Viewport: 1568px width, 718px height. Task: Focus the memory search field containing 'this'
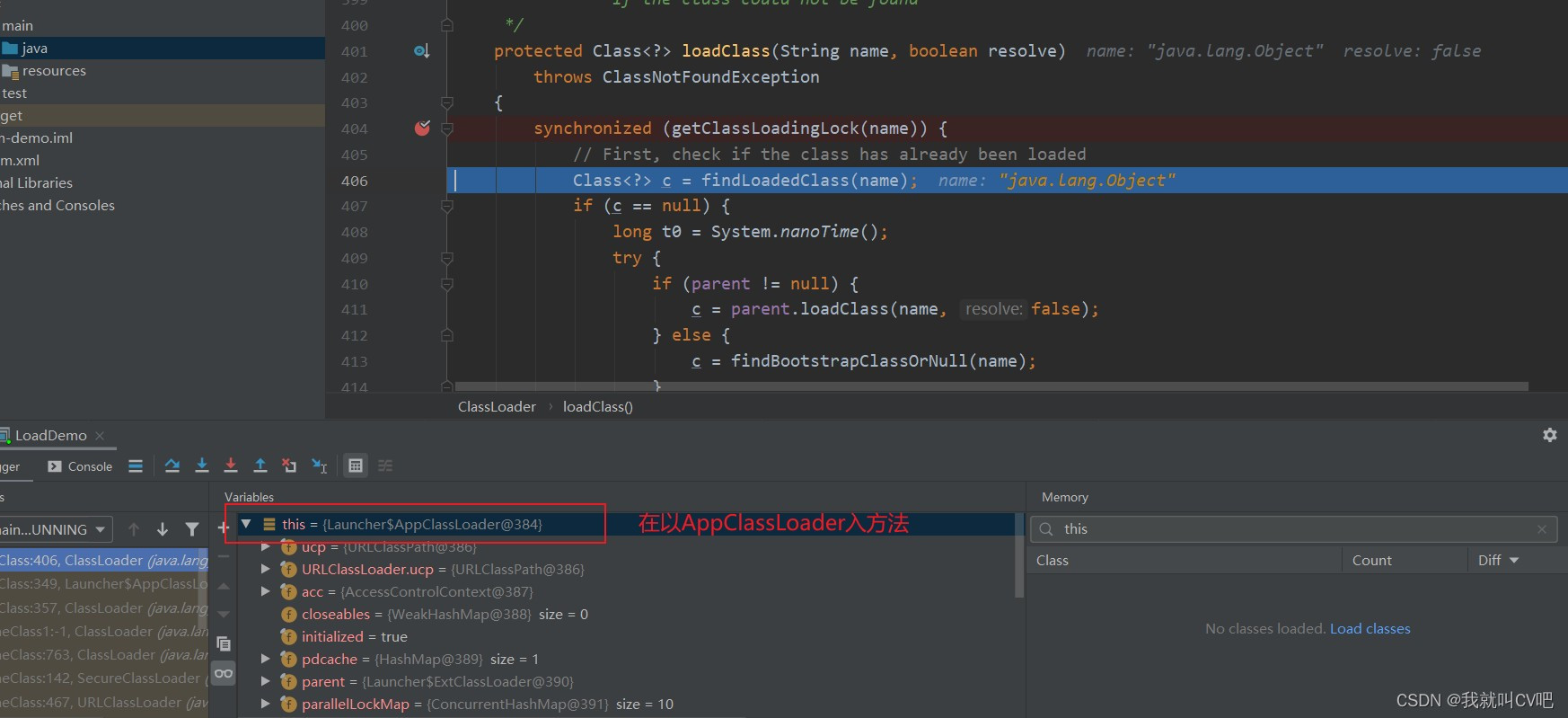[1293, 529]
